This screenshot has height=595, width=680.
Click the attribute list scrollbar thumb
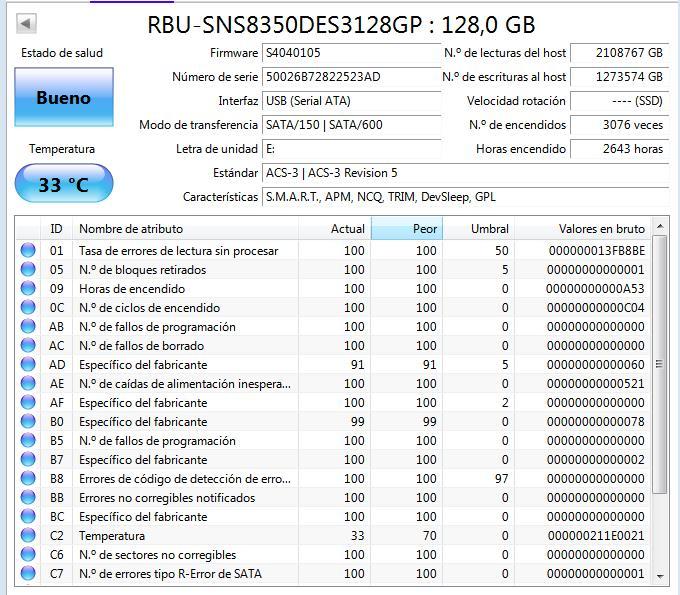tap(660, 364)
